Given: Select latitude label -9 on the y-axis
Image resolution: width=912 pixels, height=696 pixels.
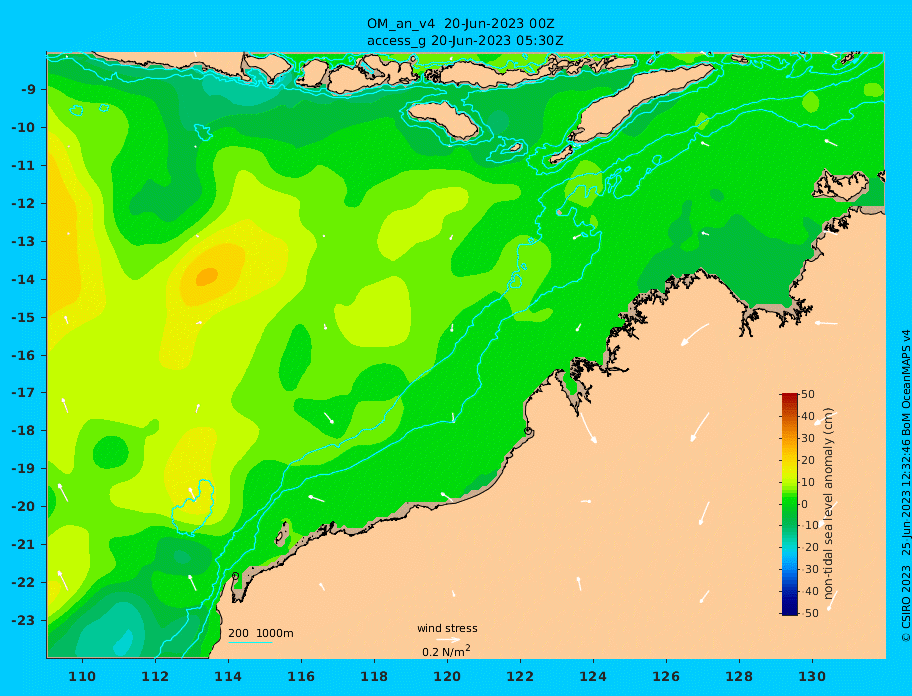Looking at the screenshot, I should 29,90.
